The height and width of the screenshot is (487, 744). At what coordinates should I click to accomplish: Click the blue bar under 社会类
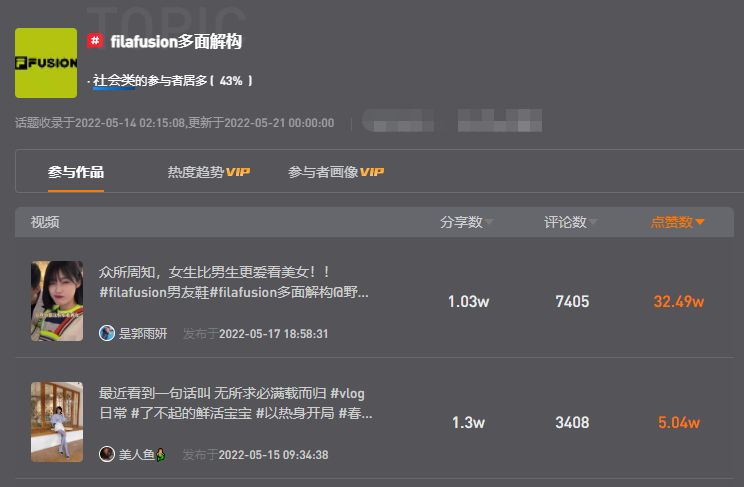pyautogui.click(x=114, y=88)
